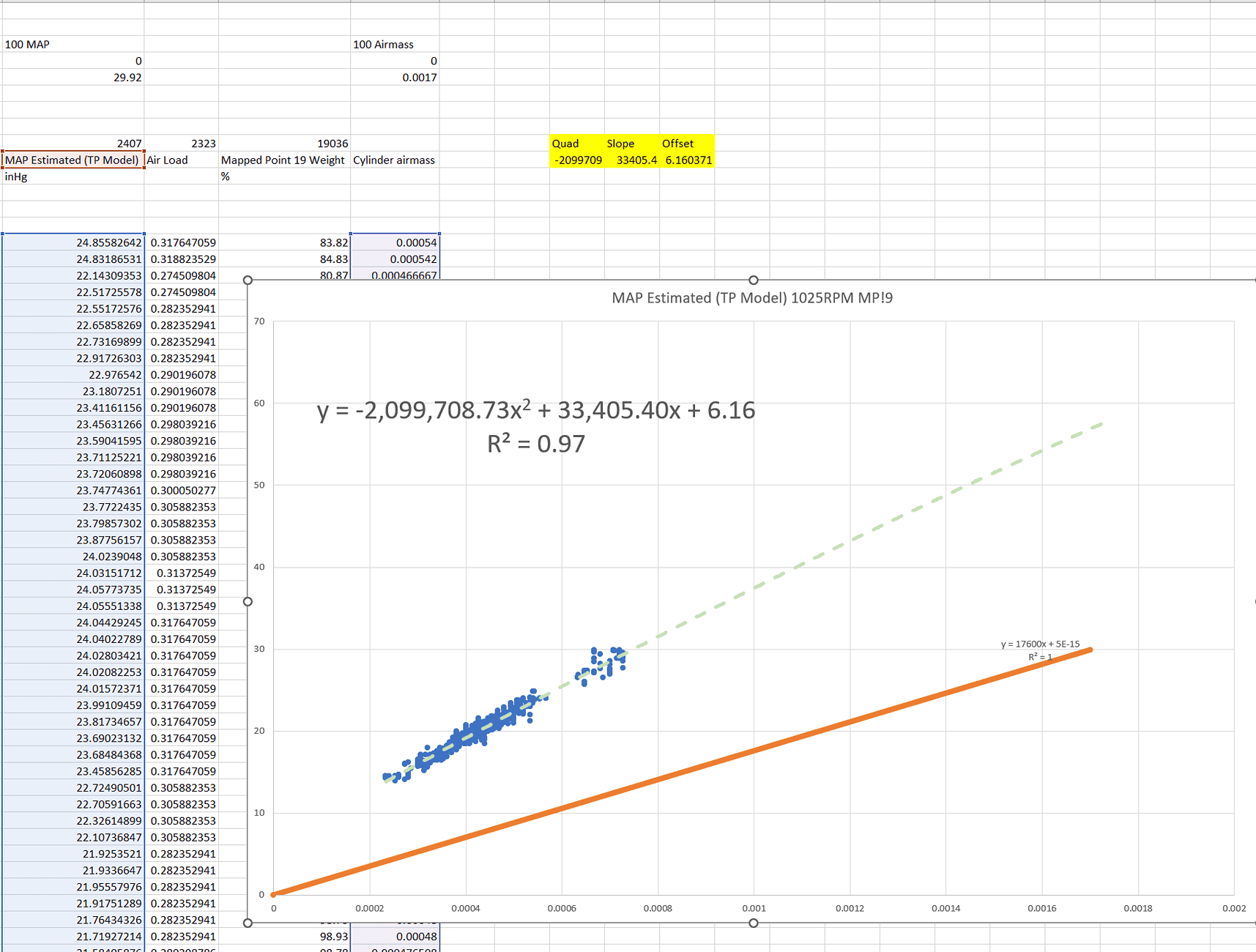This screenshot has width=1256, height=952.
Task: Click the cell with value 0.00048
Action: pyautogui.click(x=395, y=936)
